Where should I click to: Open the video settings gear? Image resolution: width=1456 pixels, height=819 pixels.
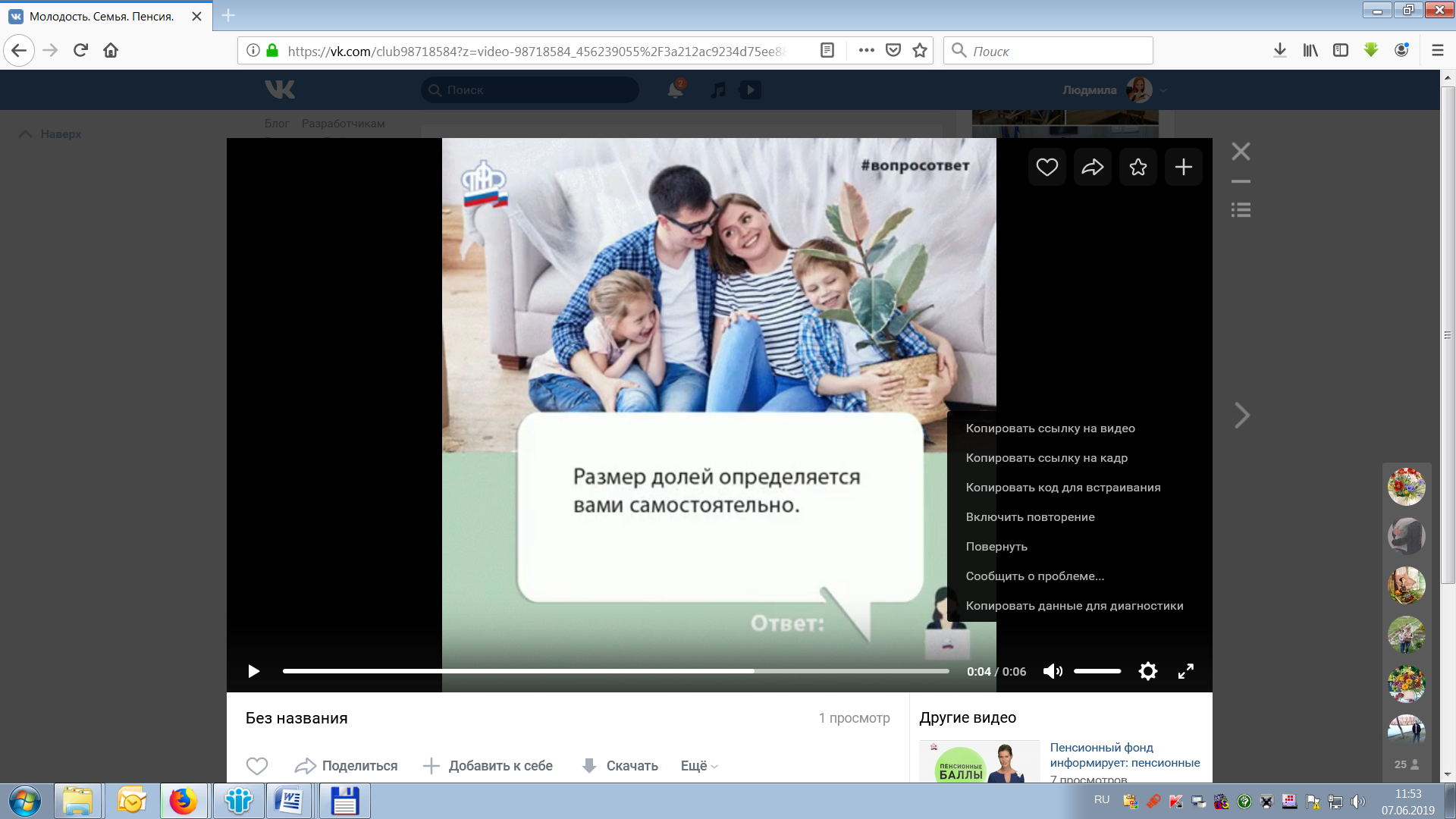coord(1148,671)
